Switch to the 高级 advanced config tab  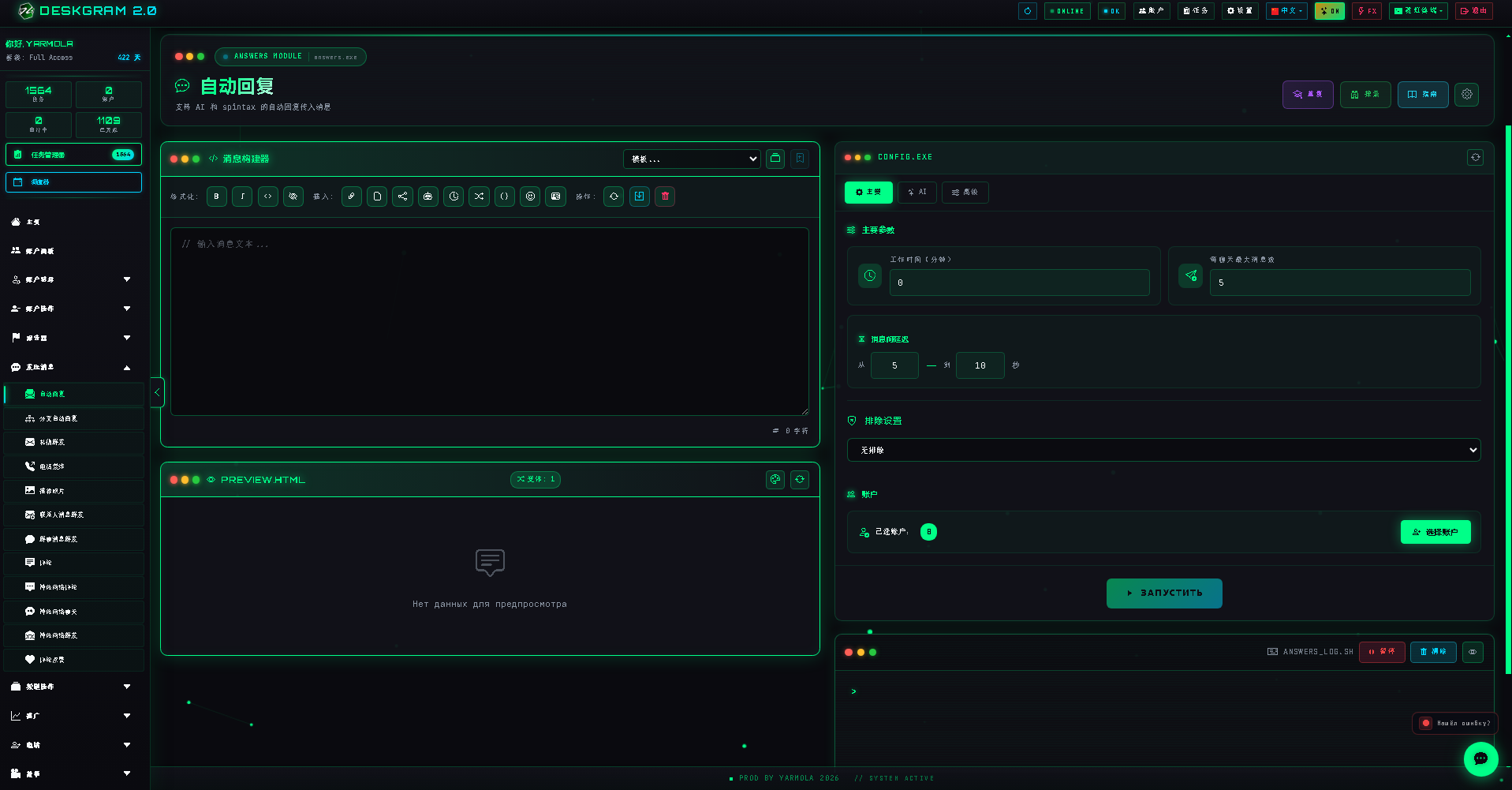click(965, 193)
